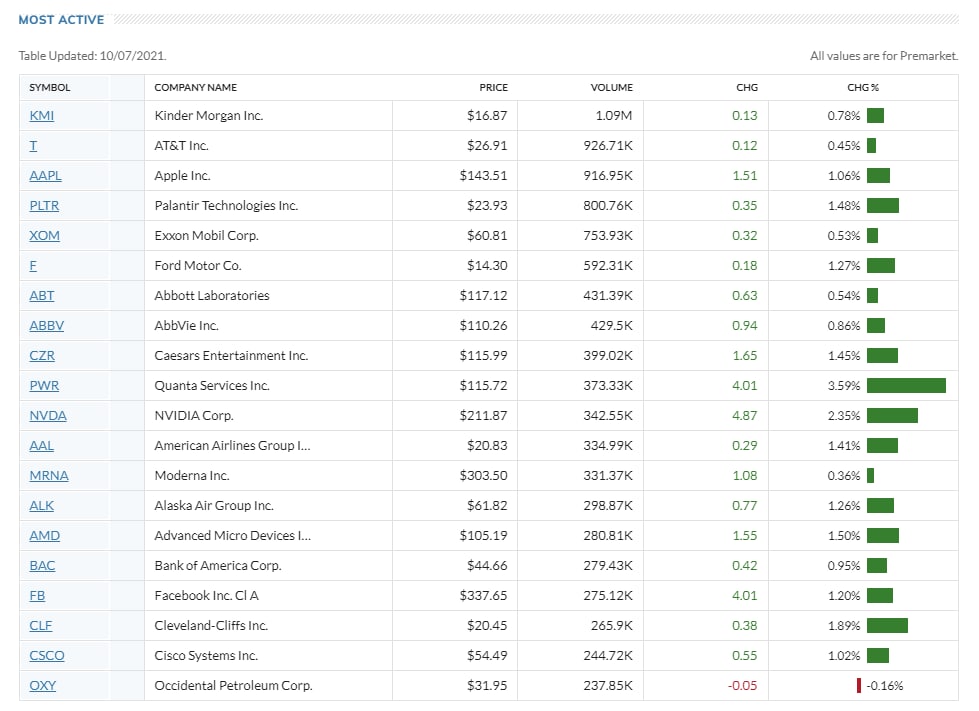Screen dimensions: 979x711
Task: Click the Premarket values note
Action: point(883,56)
